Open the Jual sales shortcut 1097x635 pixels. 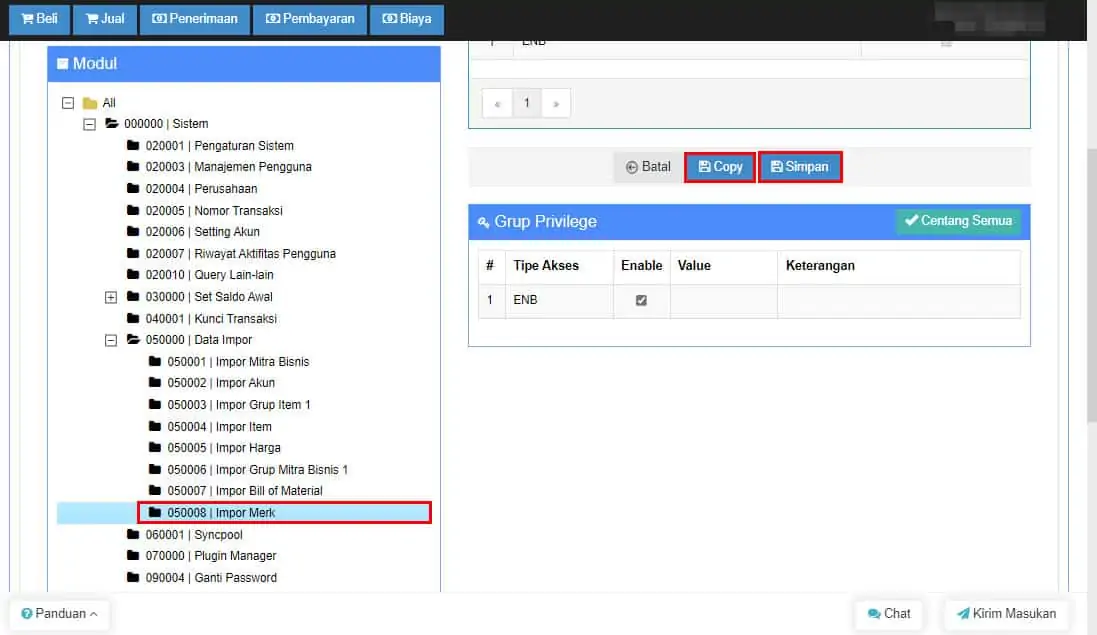[105, 19]
